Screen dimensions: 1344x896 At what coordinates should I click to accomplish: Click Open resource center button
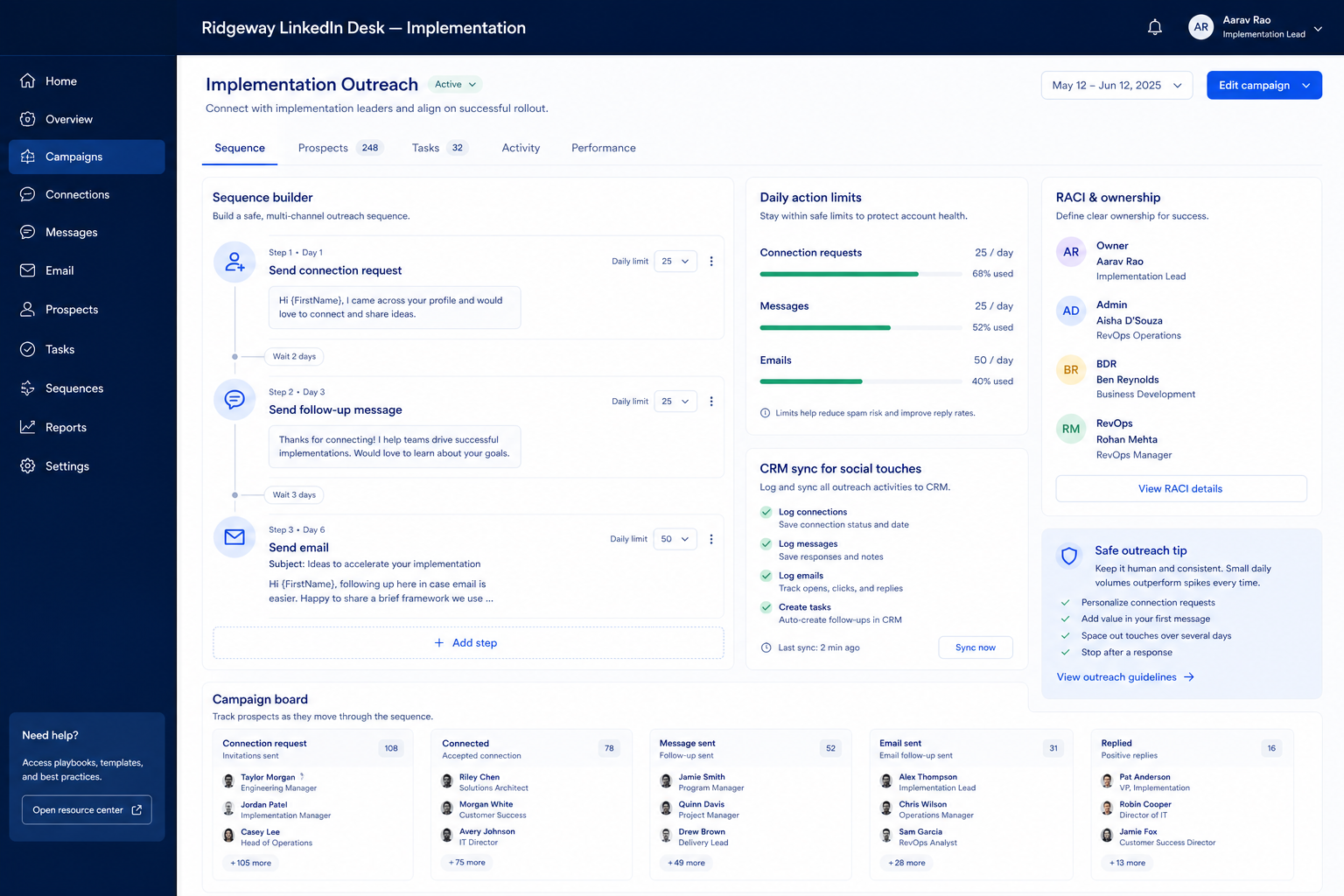pyautogui.click(x=87, y=810)
